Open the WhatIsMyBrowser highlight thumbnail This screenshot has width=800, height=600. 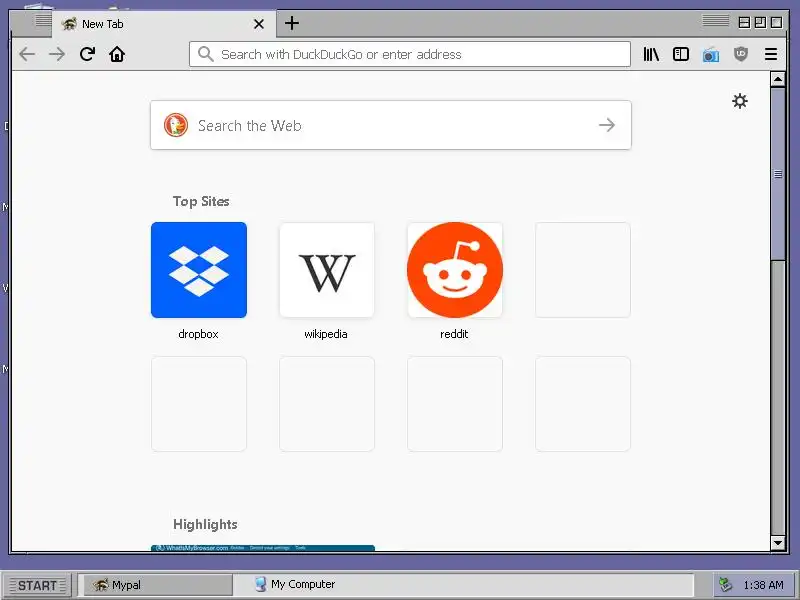coord(263,548)
